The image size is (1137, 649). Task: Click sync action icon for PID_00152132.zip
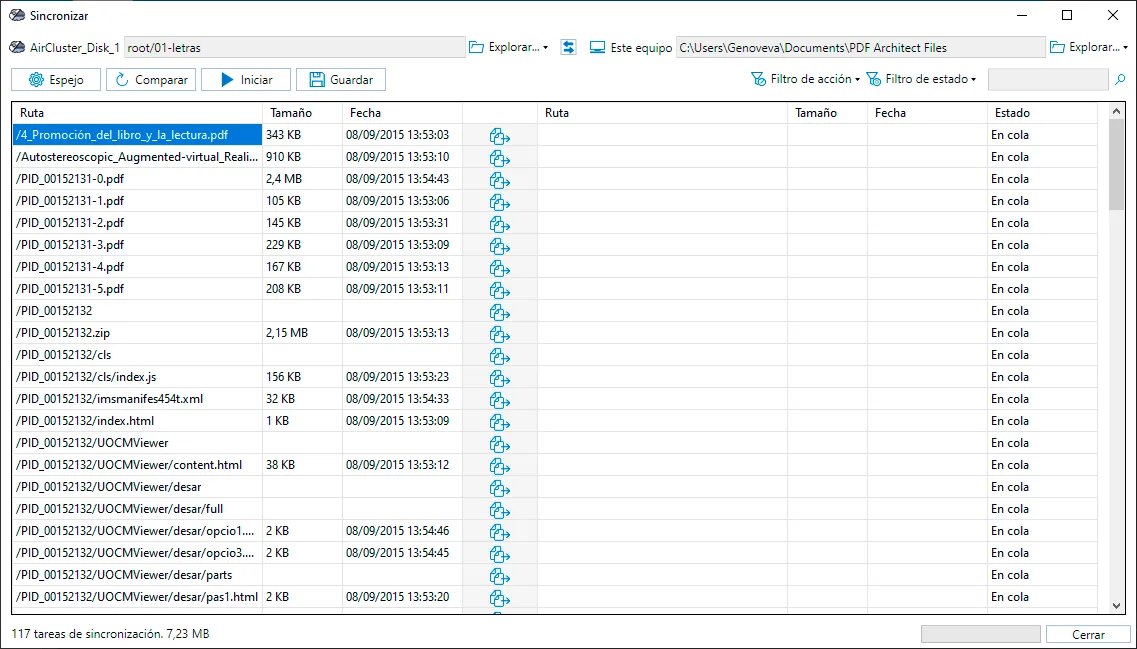pyautogui.click(x=500, y=334)
